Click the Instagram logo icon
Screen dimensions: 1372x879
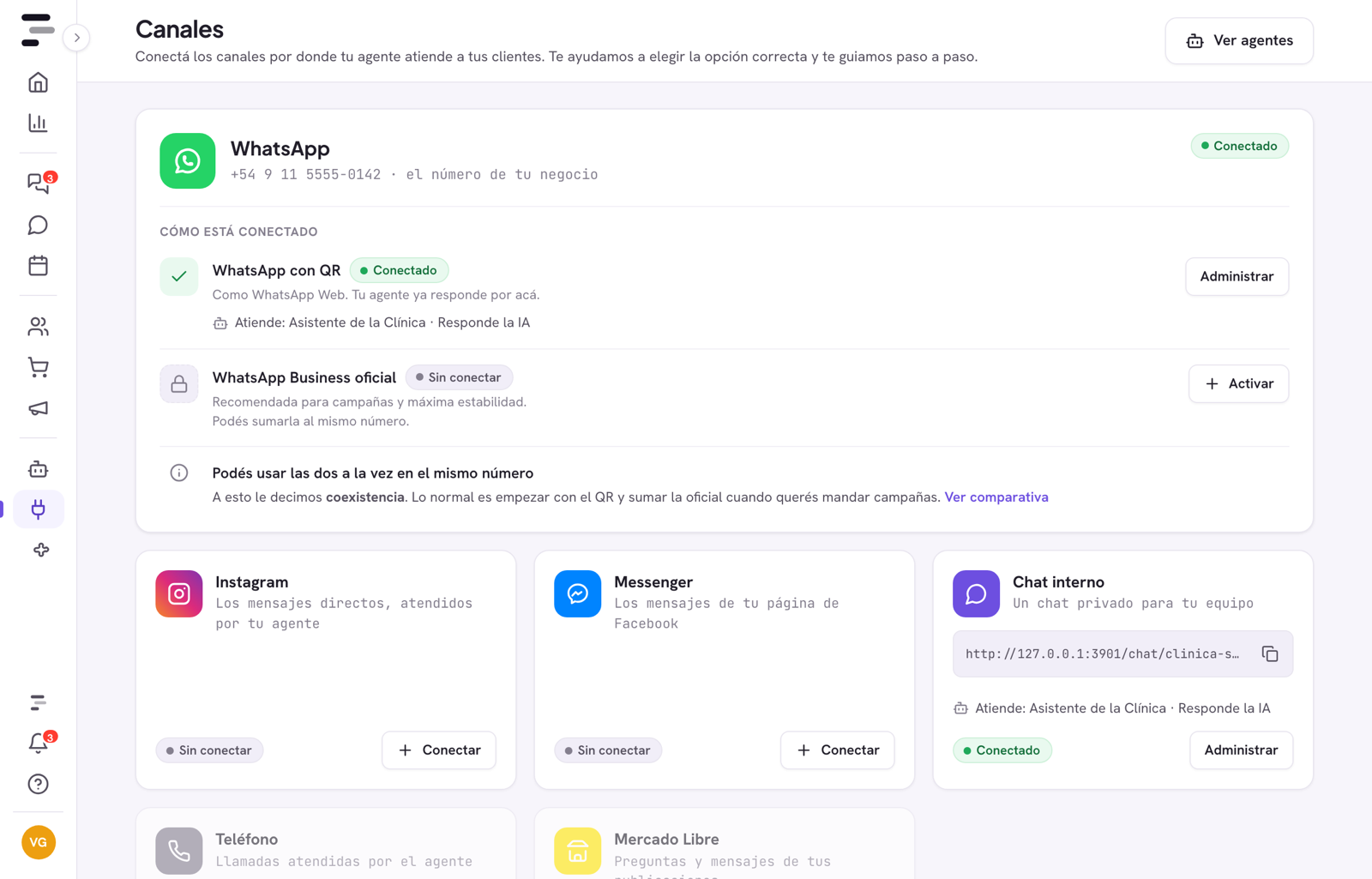coord(178,593)
